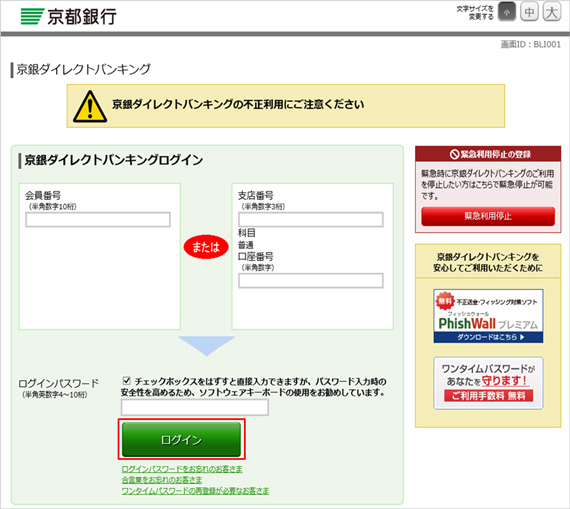Focus the 口座番号 input field

click(311, 281)
